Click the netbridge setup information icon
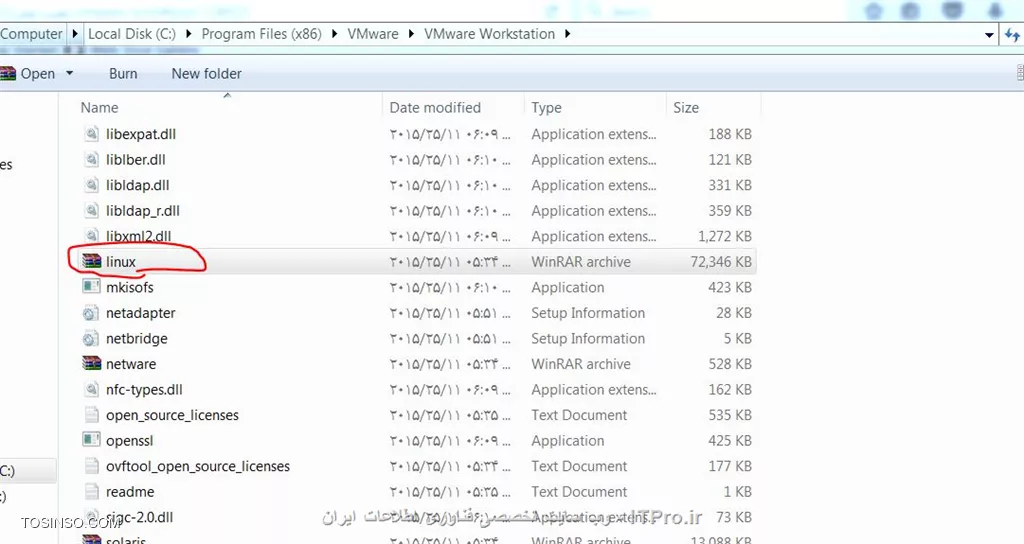1024x544 pixels. 91,338
